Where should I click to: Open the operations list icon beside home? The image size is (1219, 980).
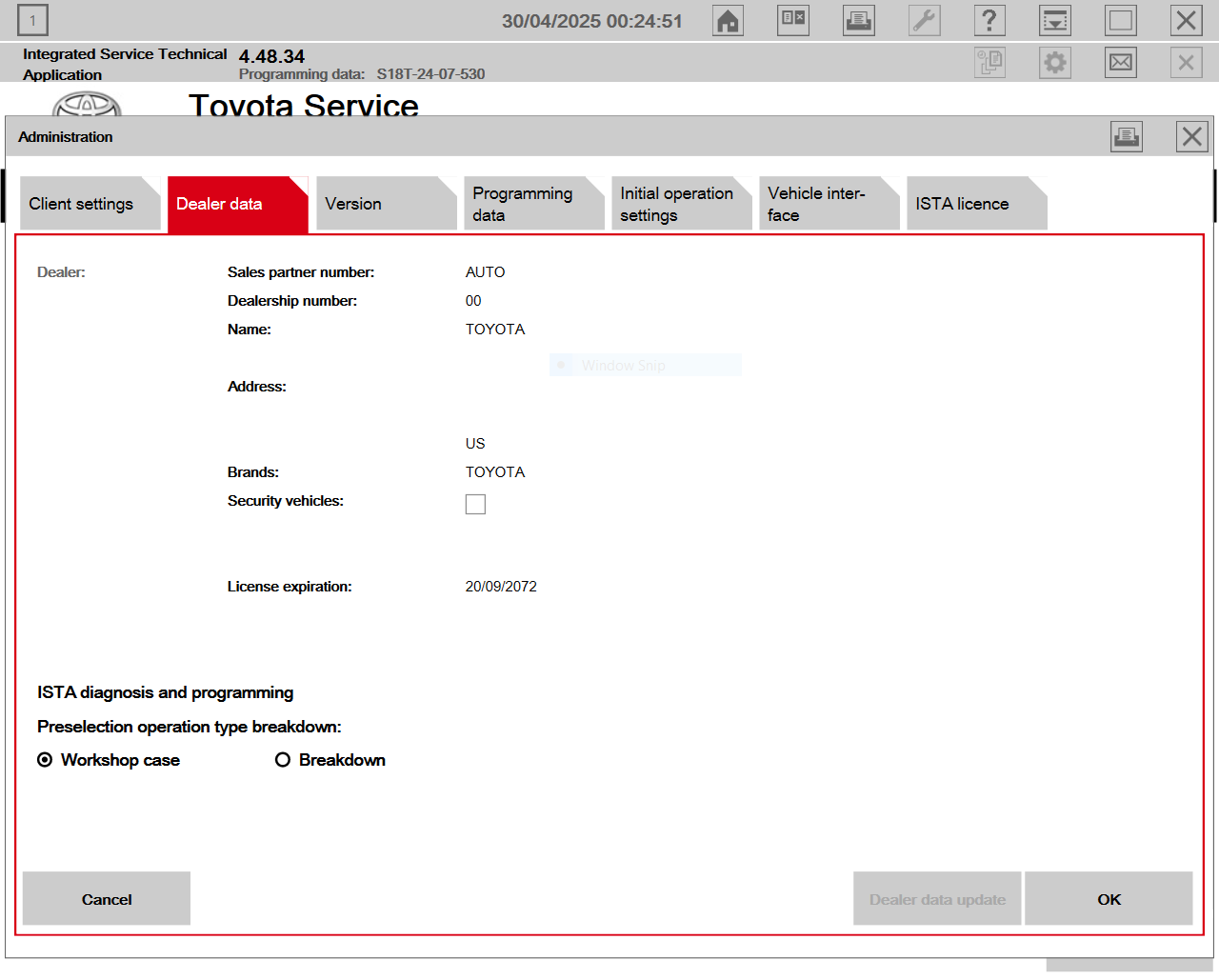pyautogui.click(x=793, y=21)
